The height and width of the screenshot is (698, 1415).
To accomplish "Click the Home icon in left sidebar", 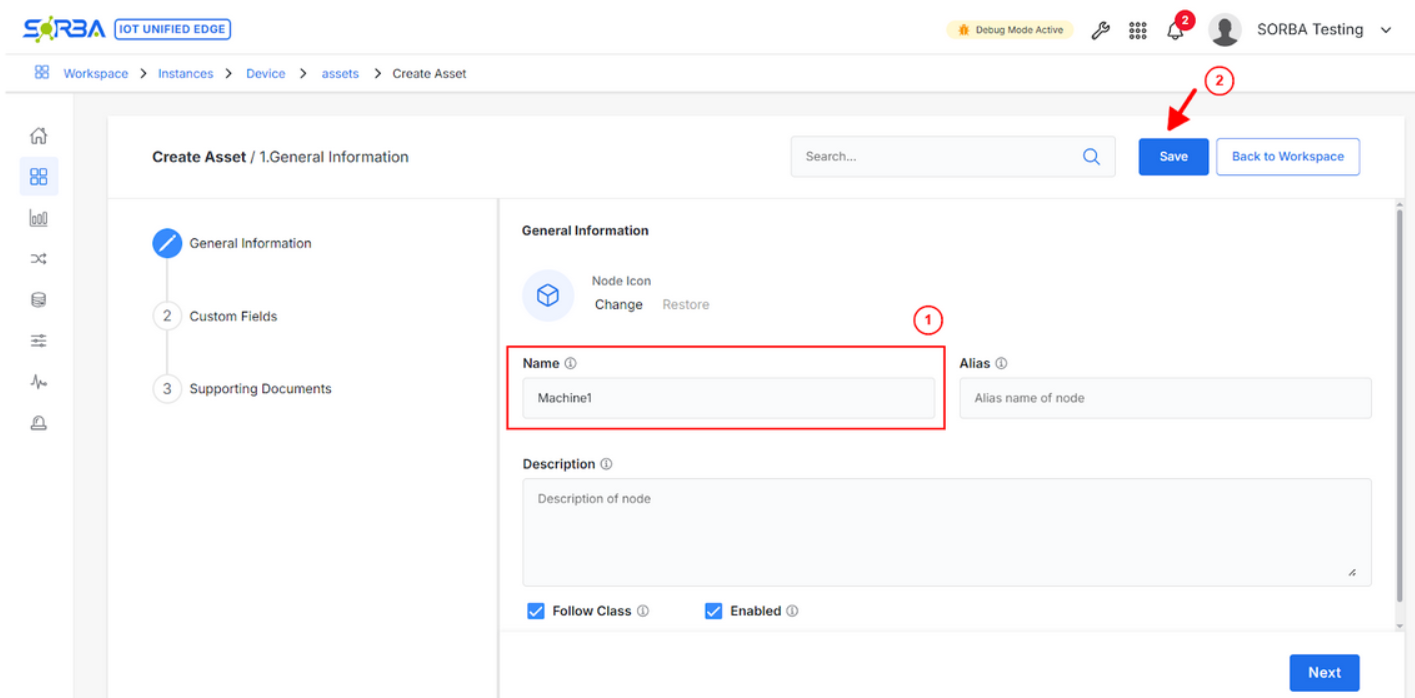I will click(x=38, y=136).
